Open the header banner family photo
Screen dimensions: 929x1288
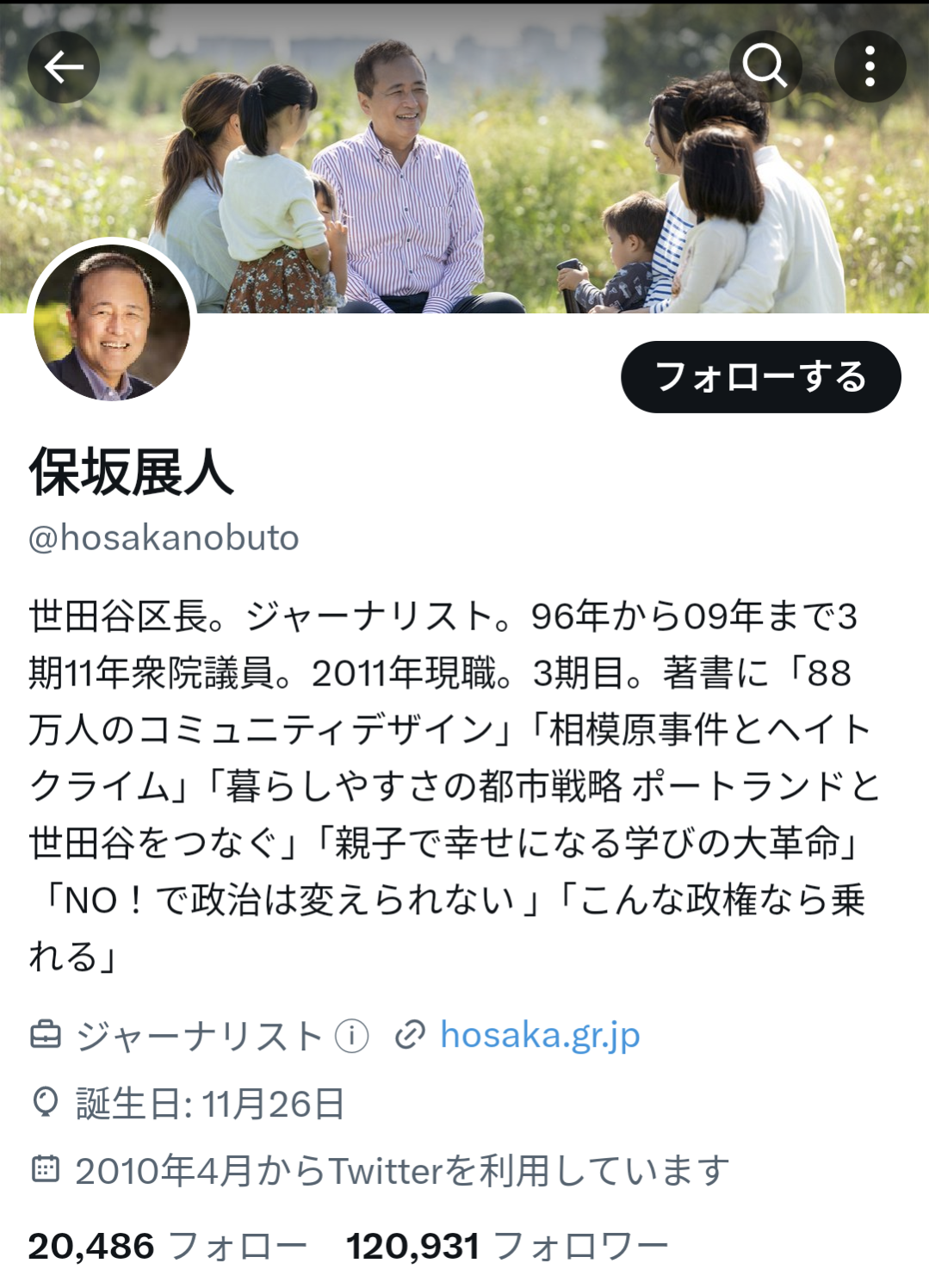465,157
